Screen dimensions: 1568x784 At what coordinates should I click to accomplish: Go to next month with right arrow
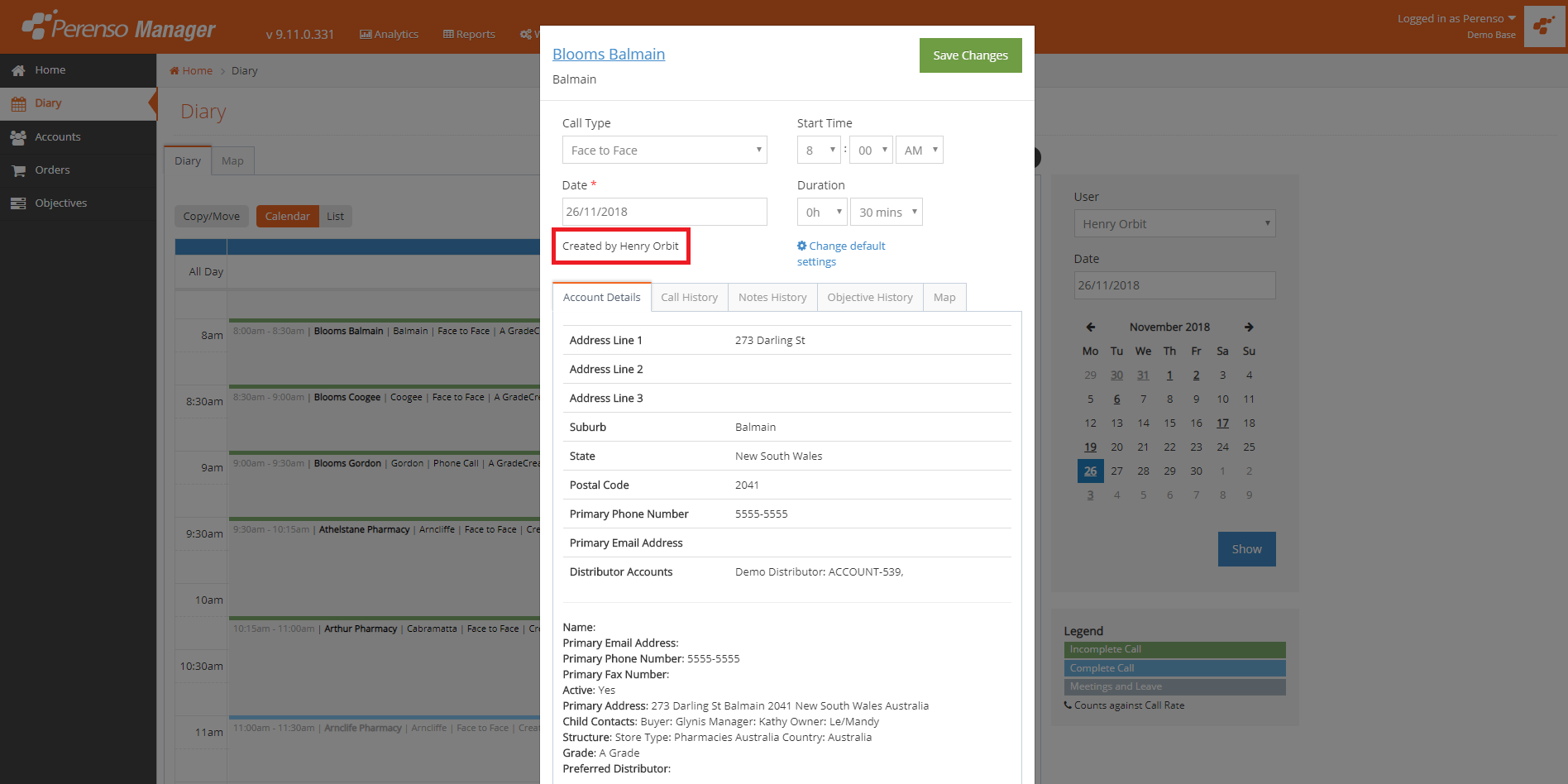[1249, 327]
